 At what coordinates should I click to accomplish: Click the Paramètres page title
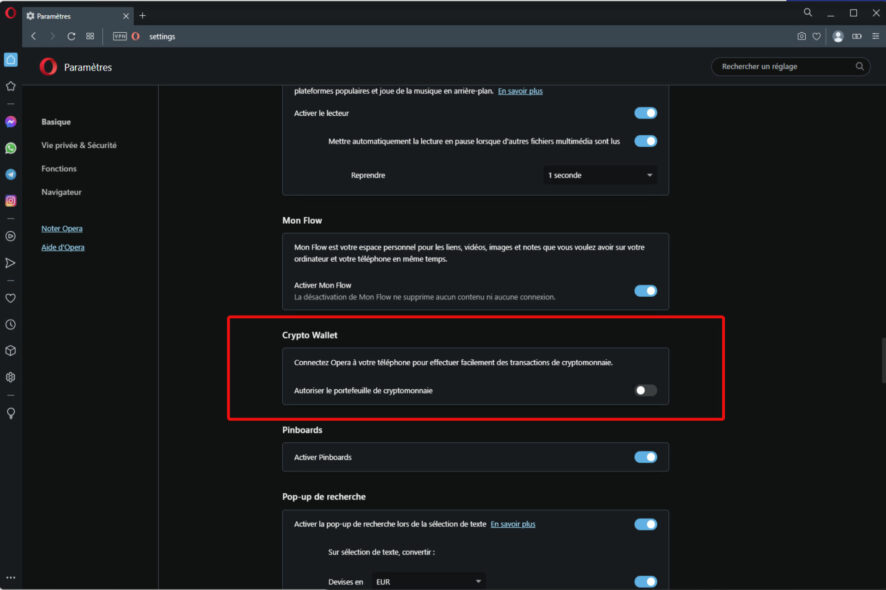[x=88, y=67]
